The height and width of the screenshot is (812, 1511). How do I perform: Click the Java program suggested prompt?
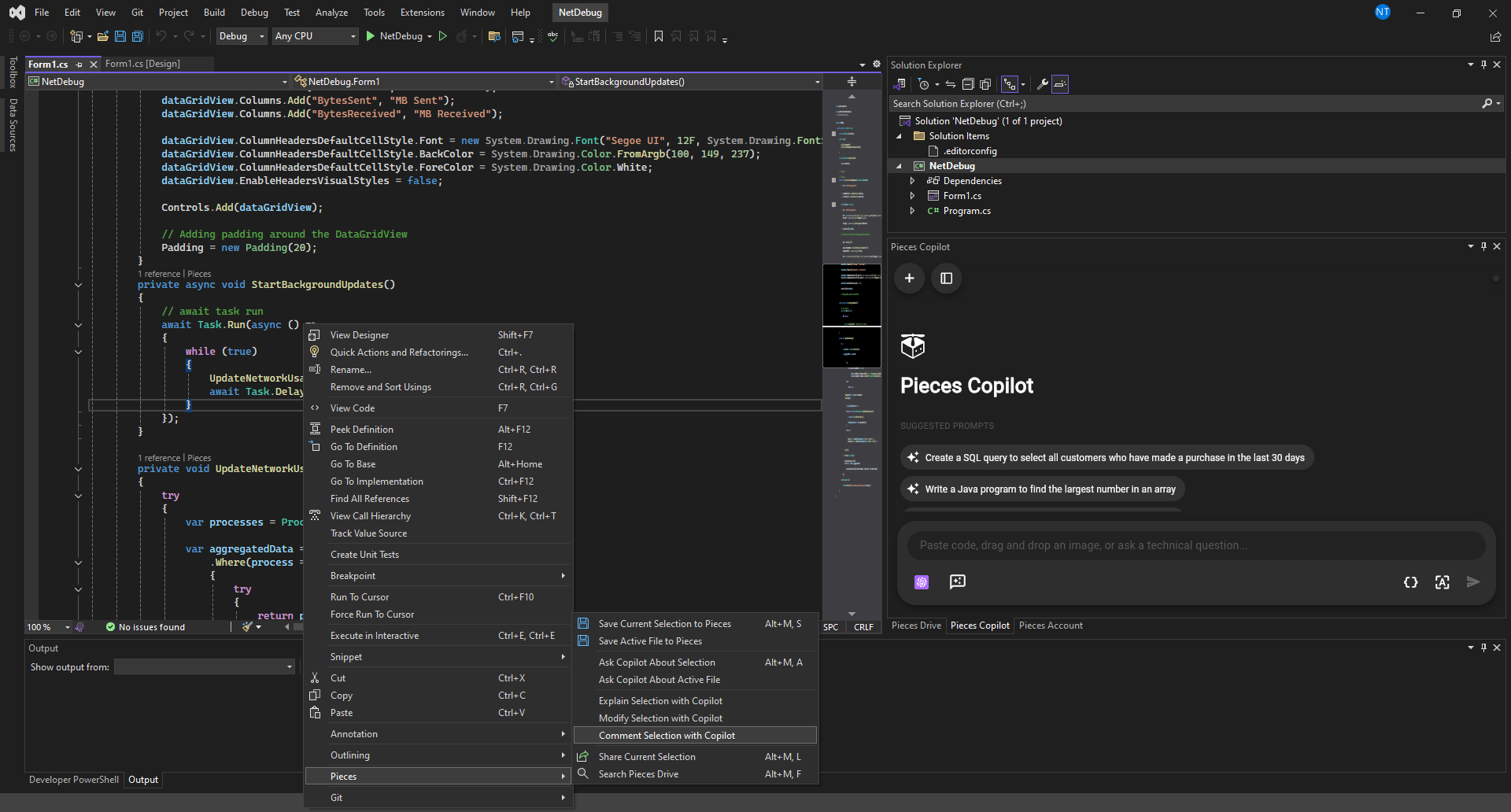[x=1042, y=489]
